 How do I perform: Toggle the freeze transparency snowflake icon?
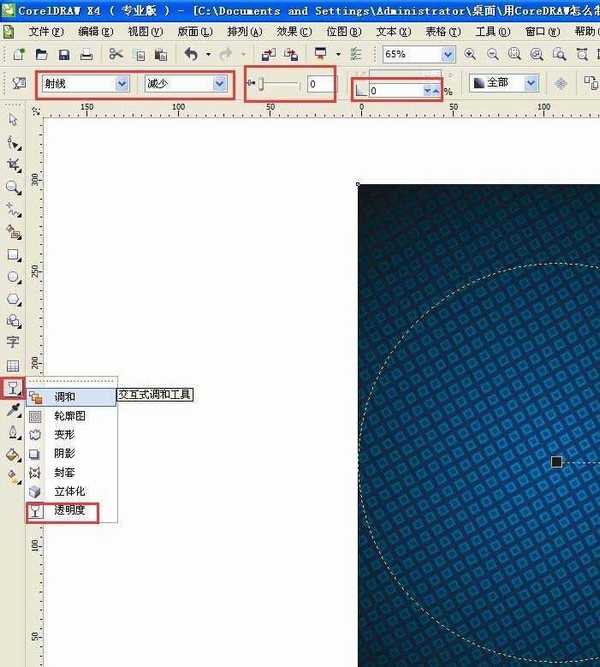[561, 83]
